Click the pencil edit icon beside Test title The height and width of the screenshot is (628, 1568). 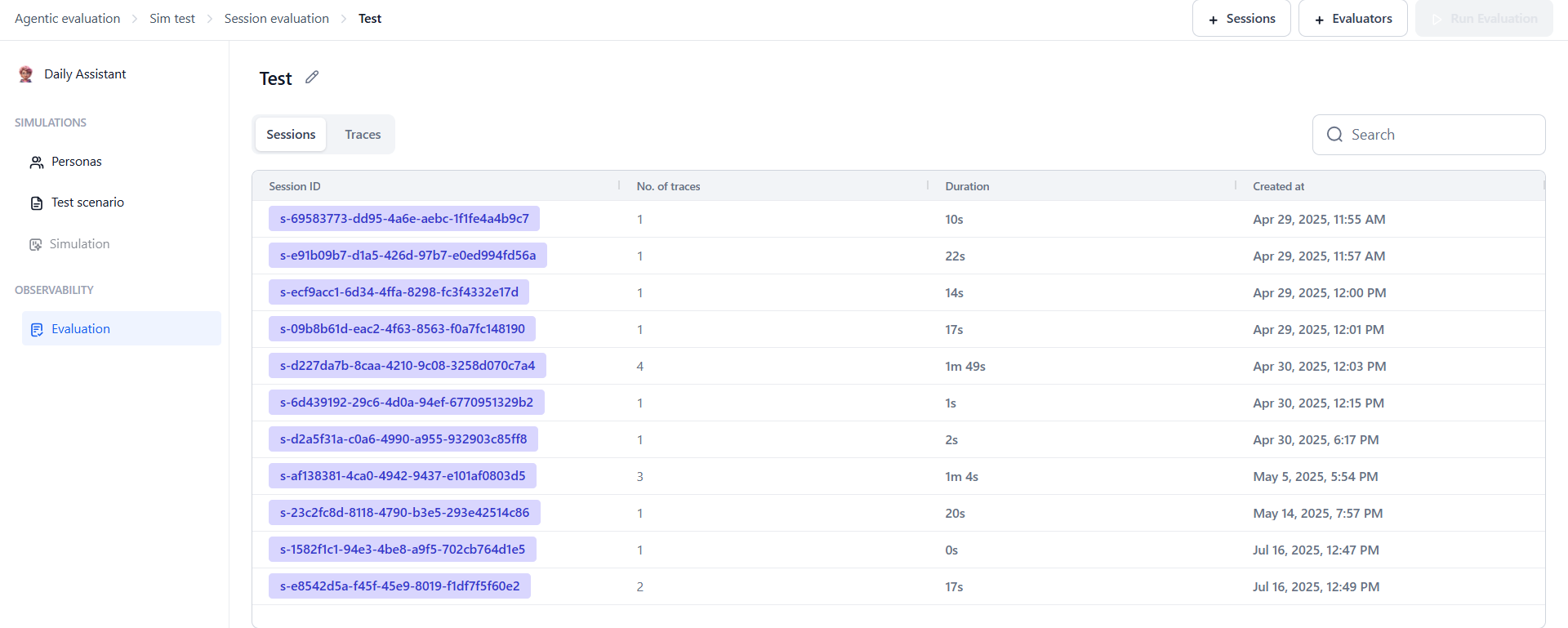tap(312, 78)
